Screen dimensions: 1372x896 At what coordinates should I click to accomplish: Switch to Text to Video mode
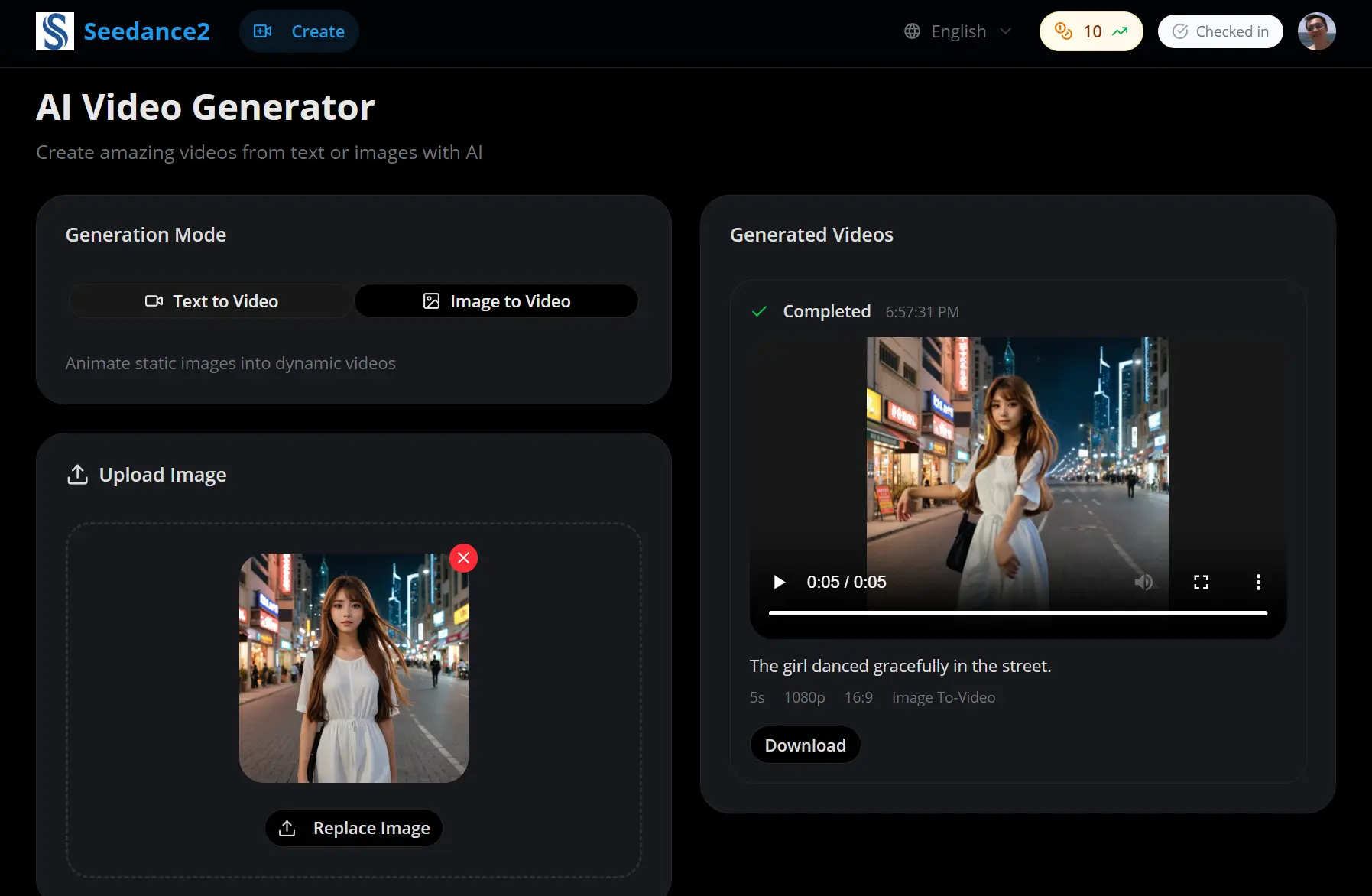(210, 301)
